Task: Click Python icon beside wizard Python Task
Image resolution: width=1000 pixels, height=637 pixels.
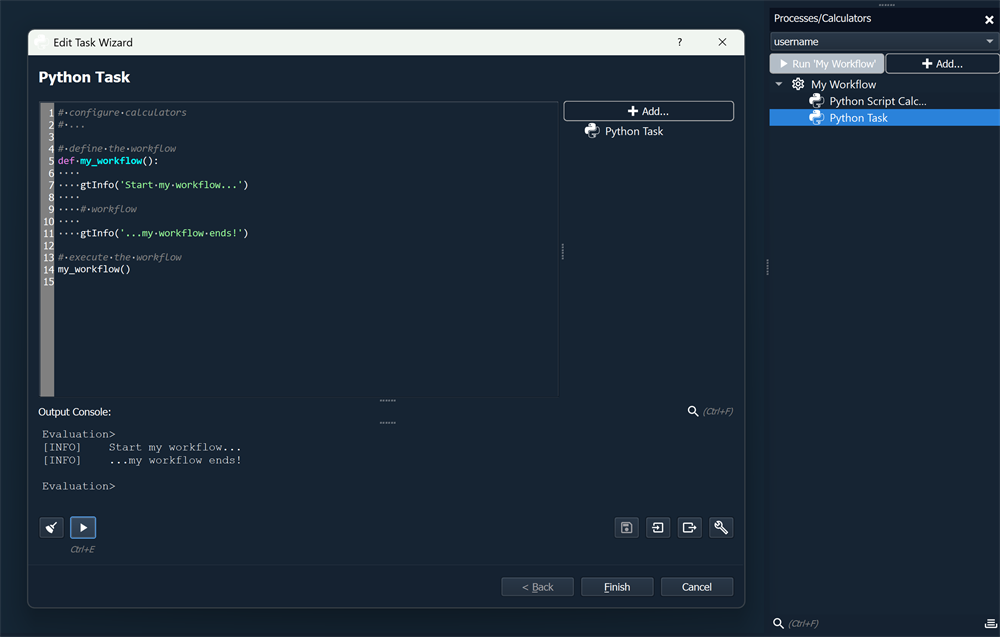Action: [592, 131]
